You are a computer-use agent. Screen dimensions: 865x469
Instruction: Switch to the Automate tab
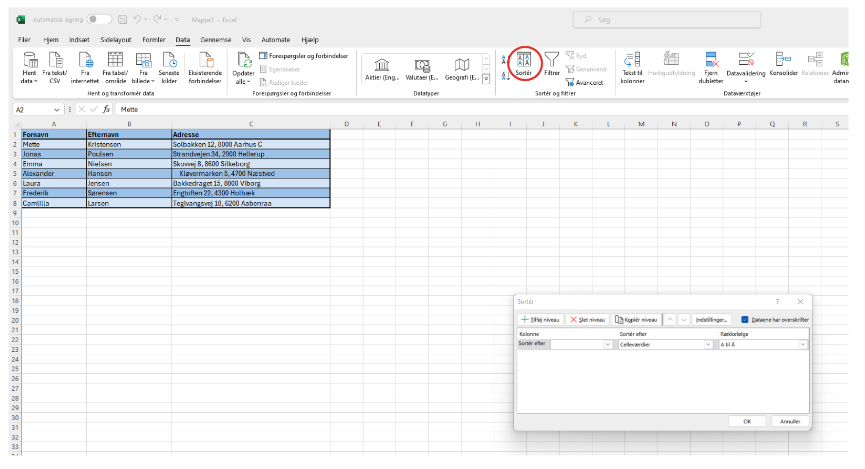point(275,40)
